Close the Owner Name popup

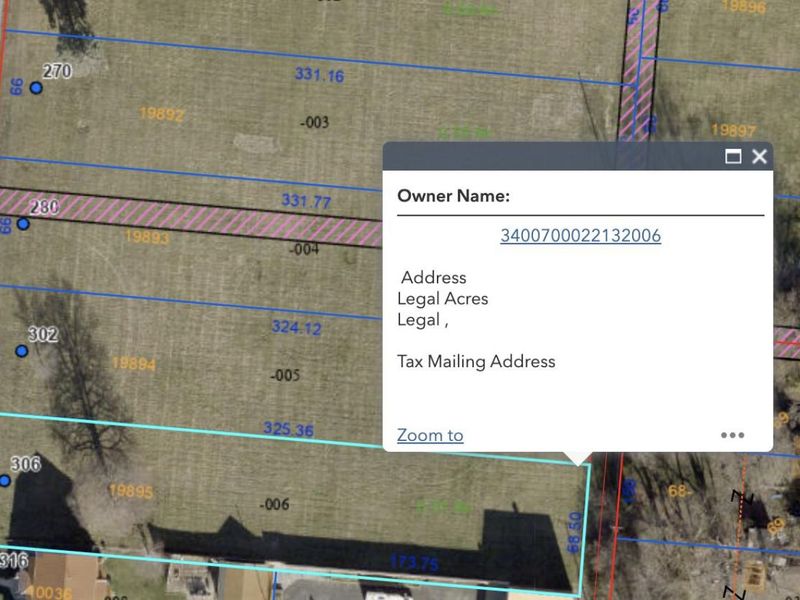coord(759,156)
